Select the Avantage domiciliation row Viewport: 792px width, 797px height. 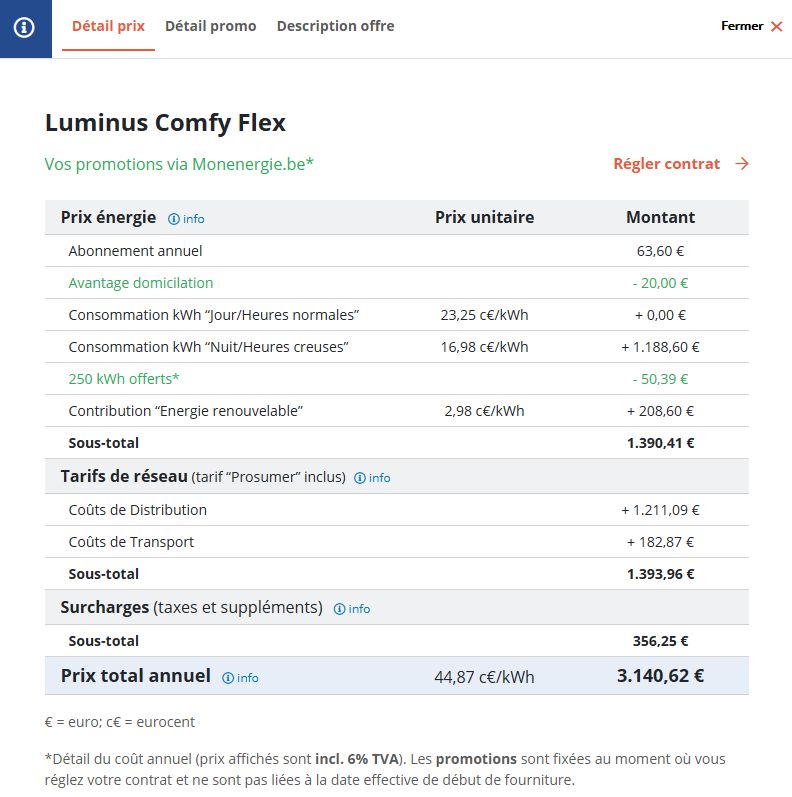397,283
